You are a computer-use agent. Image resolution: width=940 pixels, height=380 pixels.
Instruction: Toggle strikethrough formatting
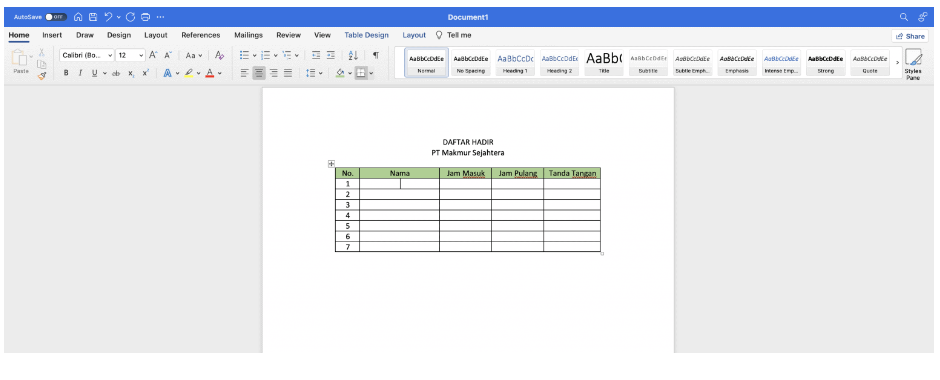point(116,73)
